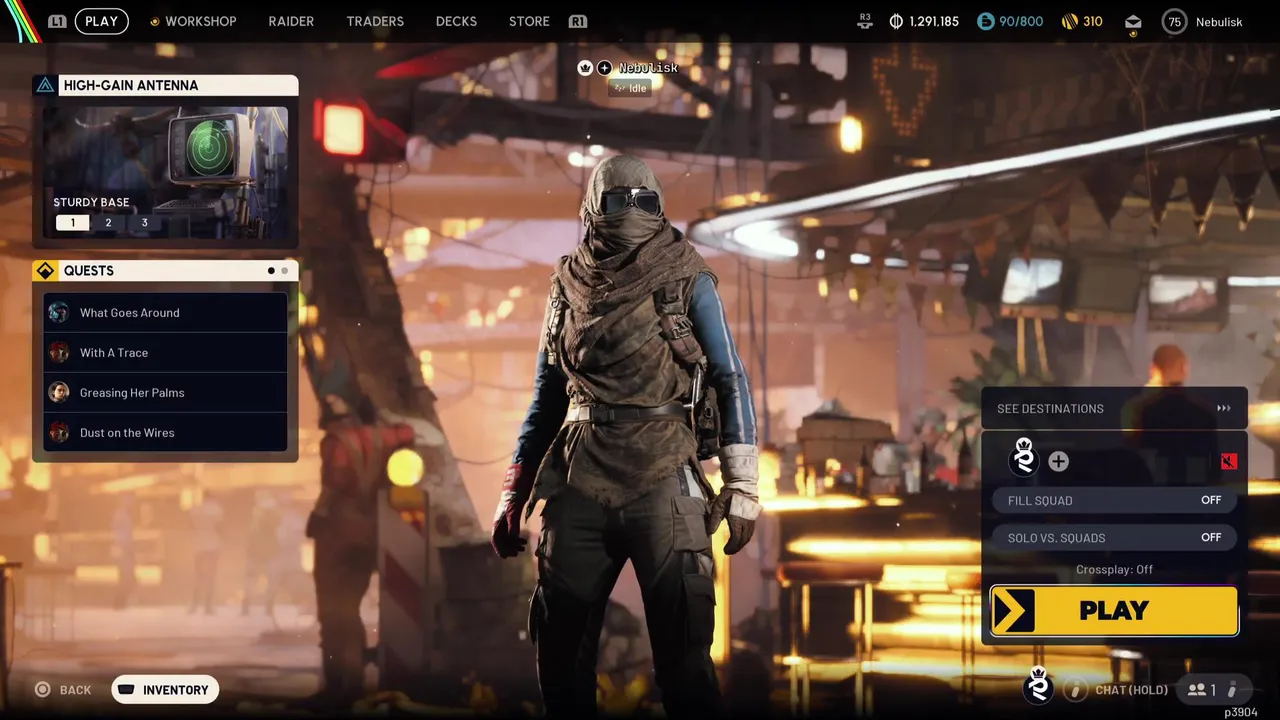Click the R1 next-tab button icon

[x=577, y=21]
